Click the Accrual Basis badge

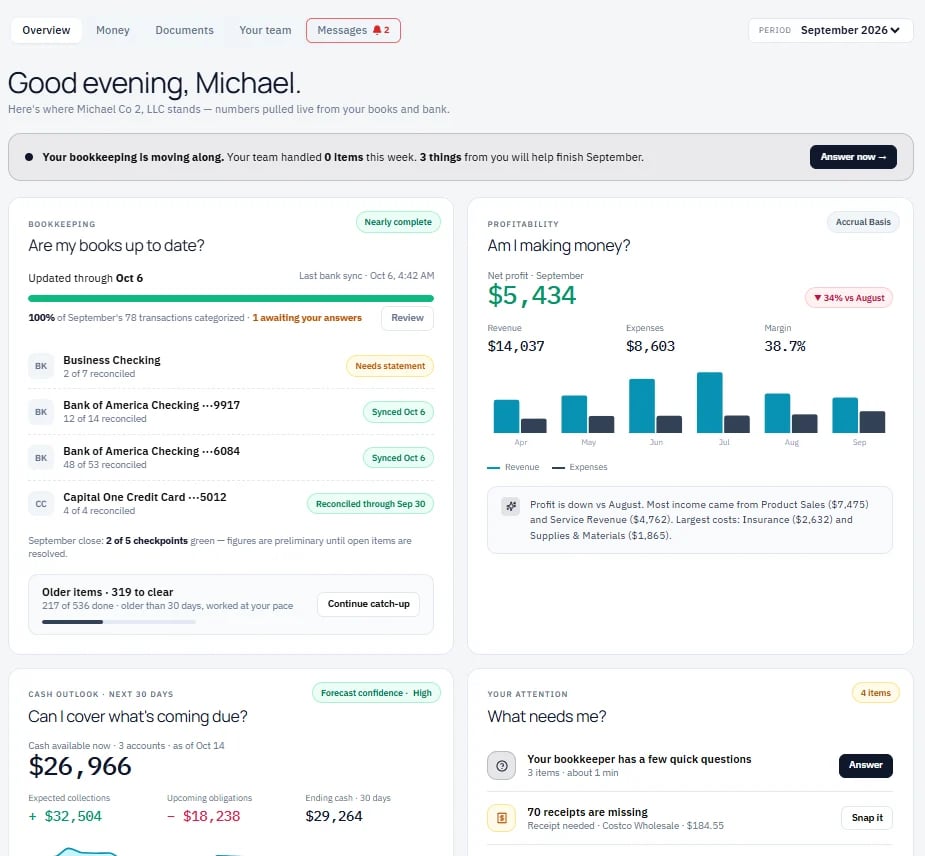point(863,222)
